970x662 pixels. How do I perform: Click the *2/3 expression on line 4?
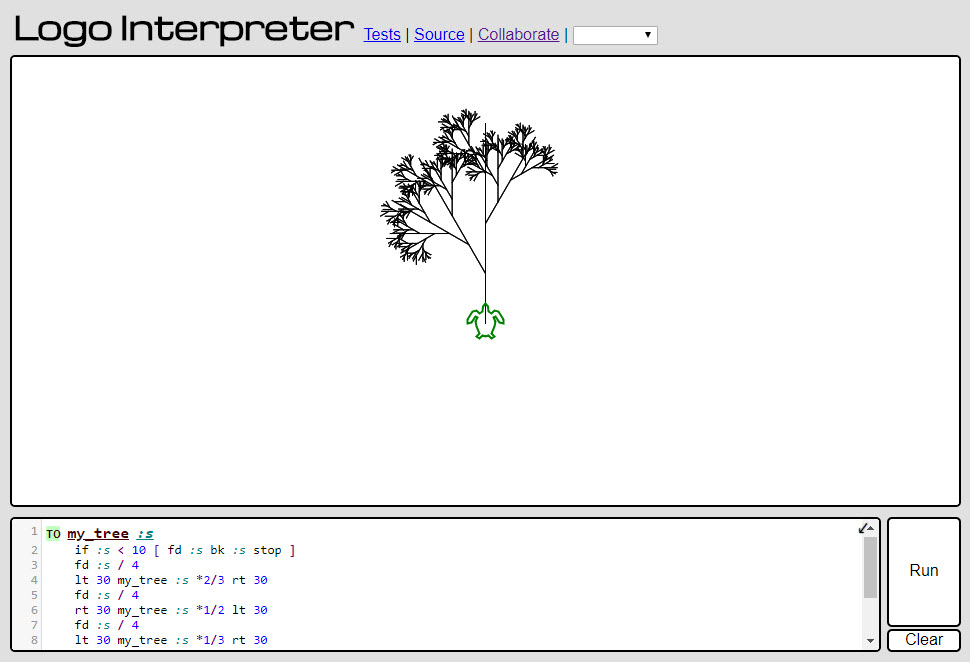tap(210, 580)
